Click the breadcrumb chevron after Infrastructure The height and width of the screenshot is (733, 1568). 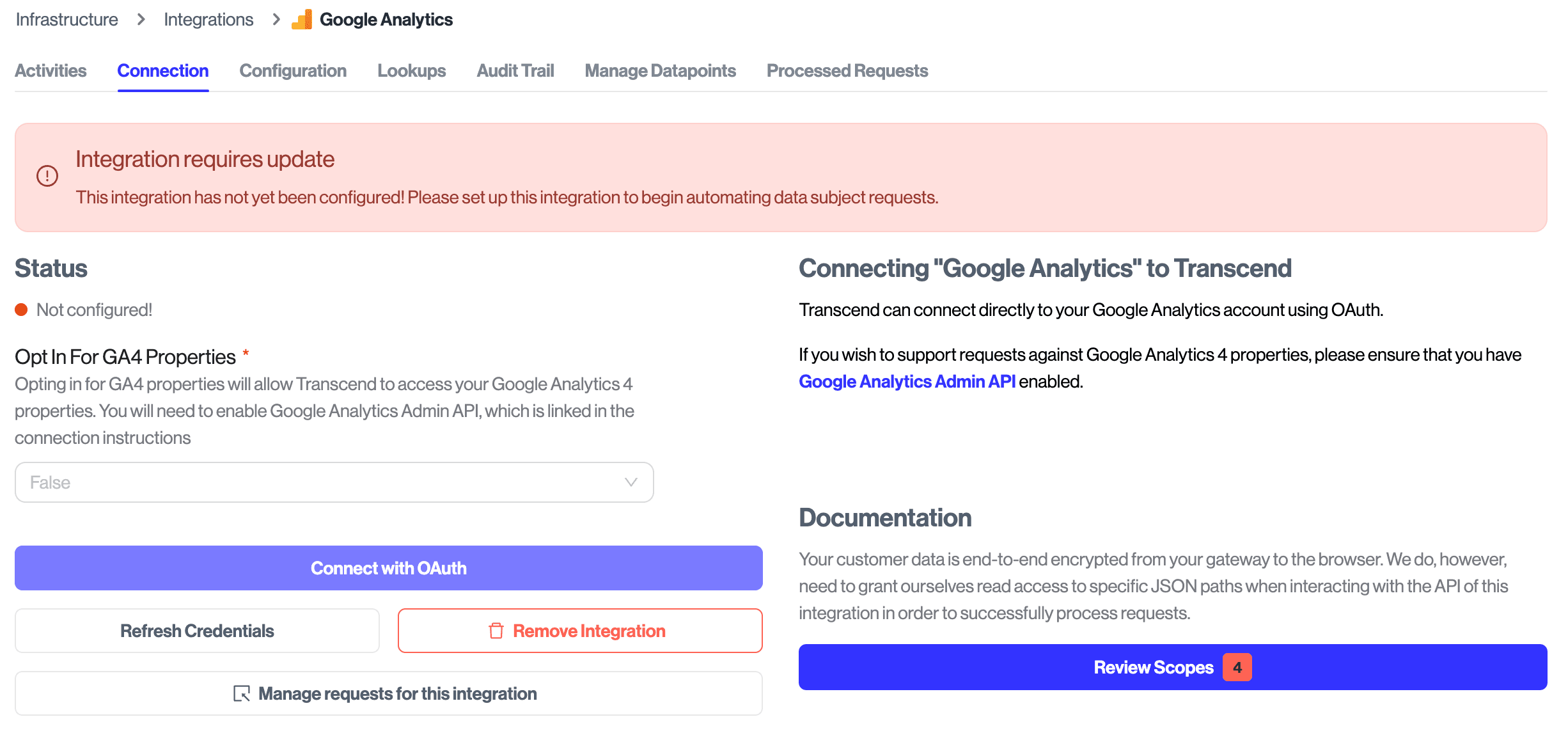(141, 20)
